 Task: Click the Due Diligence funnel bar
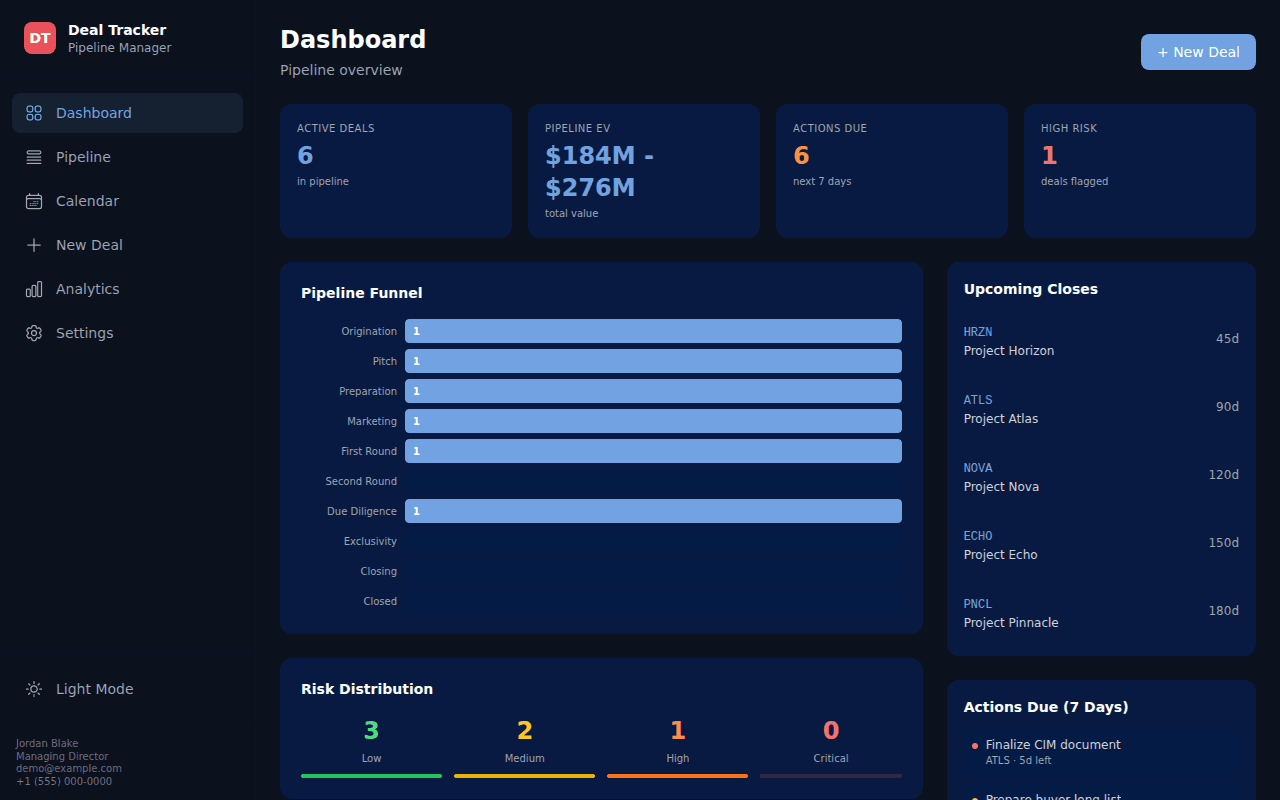point(653,511)
